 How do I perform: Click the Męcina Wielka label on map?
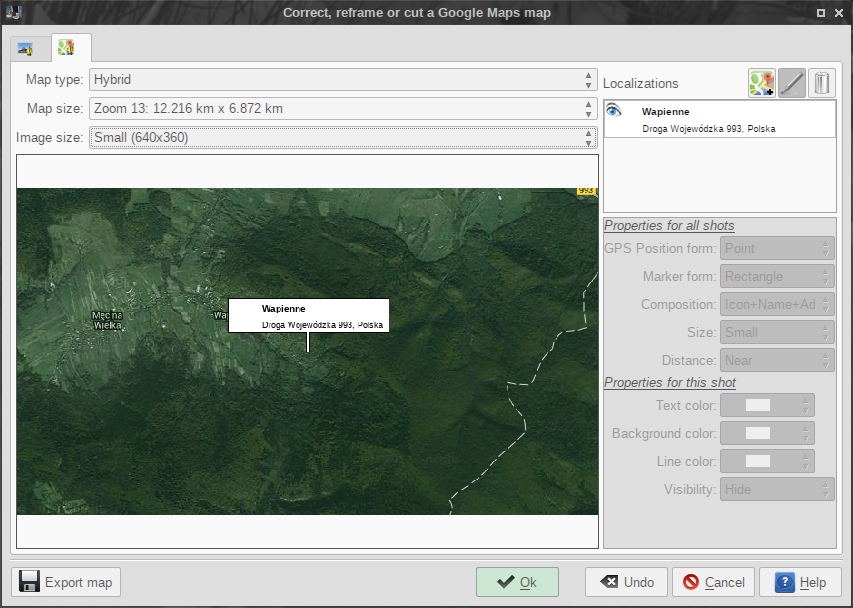pyautogui.click(x=107, y=320)
